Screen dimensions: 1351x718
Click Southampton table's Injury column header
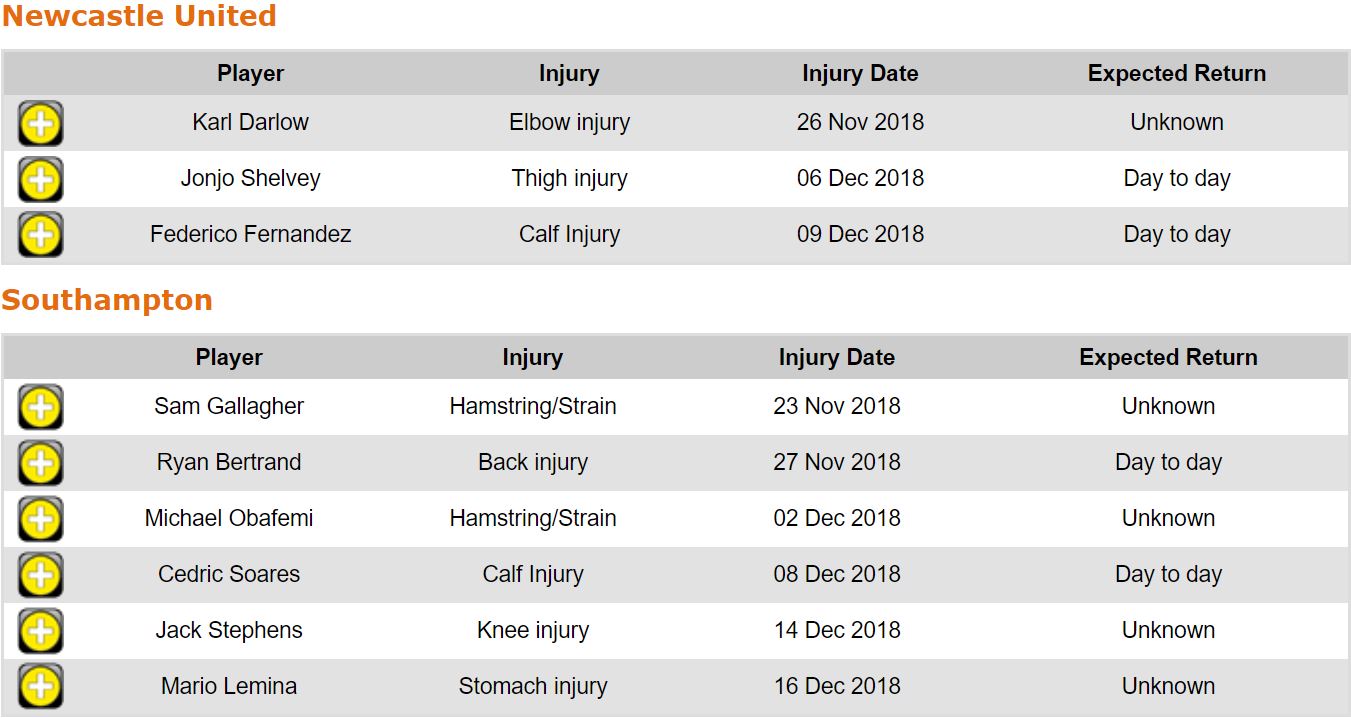pos(532,358)
